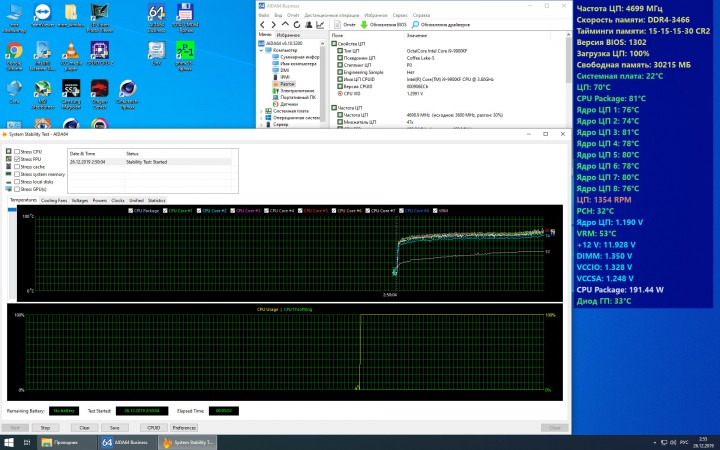Click driver update magnifier button
The image size is (720, 450).
(441, 25)
